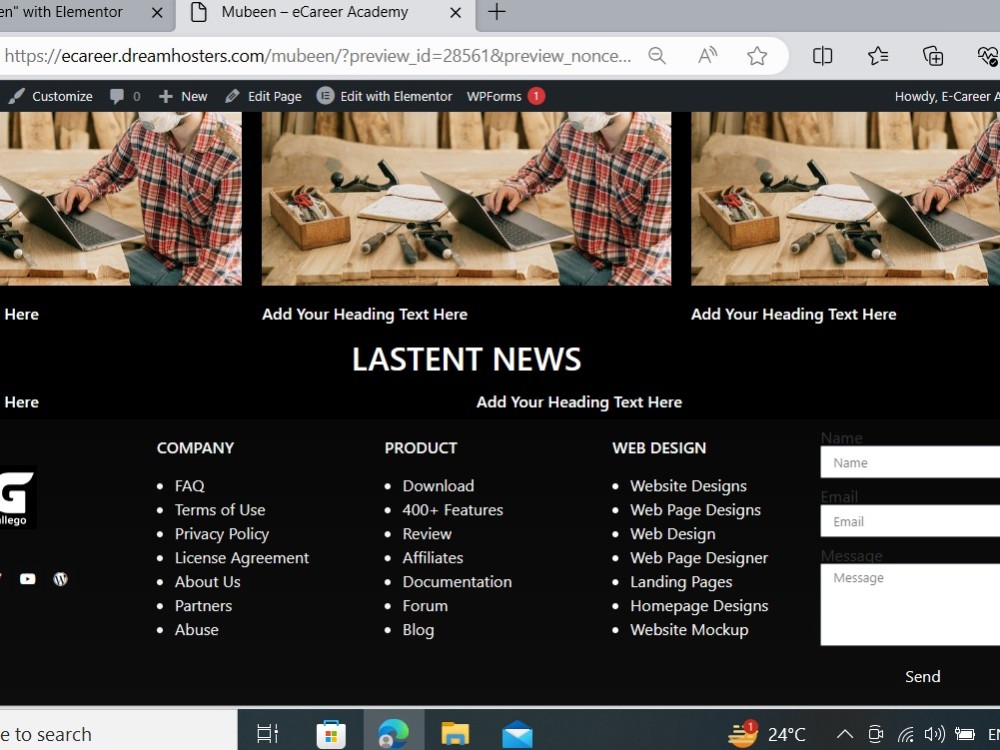Open the Web Page Designer link
The height and width of the screenshot is (750, 1000).
699,558
